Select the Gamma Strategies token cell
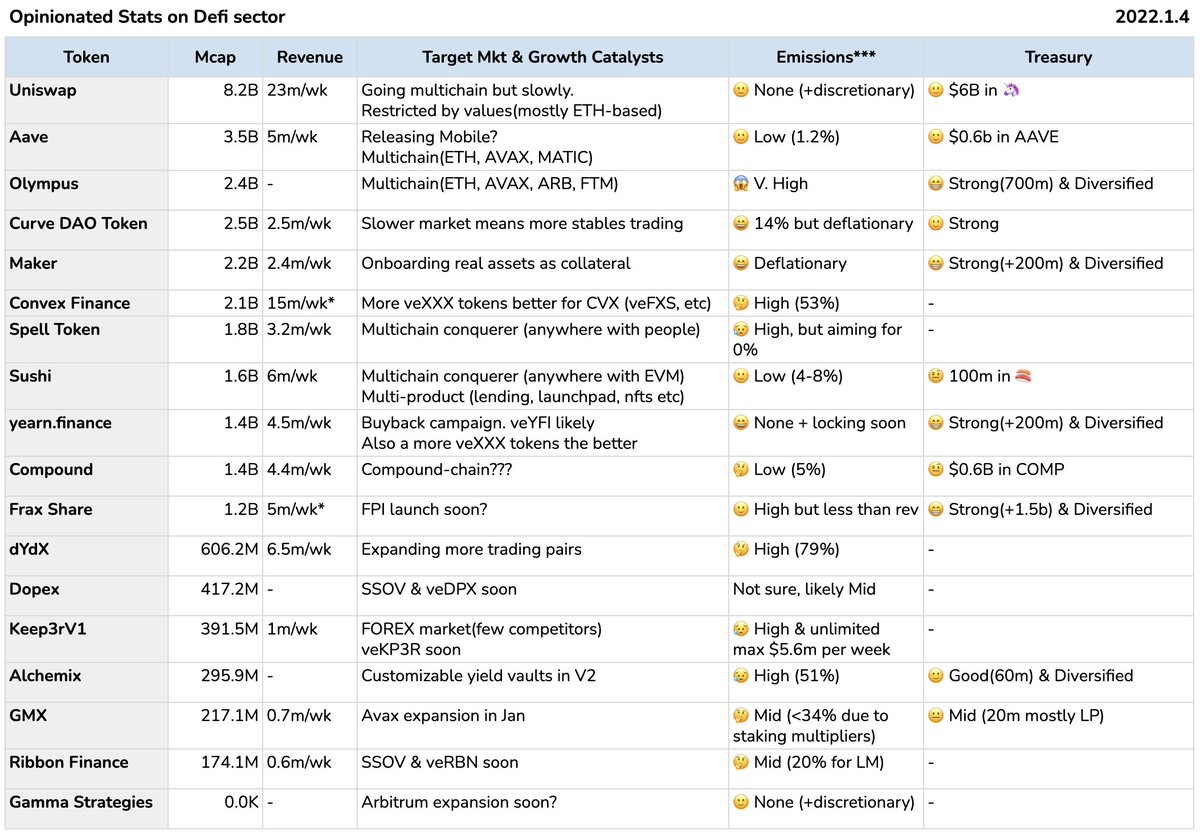Image resolution: width=1200 pixels, height=835 pixels. [x=86, y=808]
